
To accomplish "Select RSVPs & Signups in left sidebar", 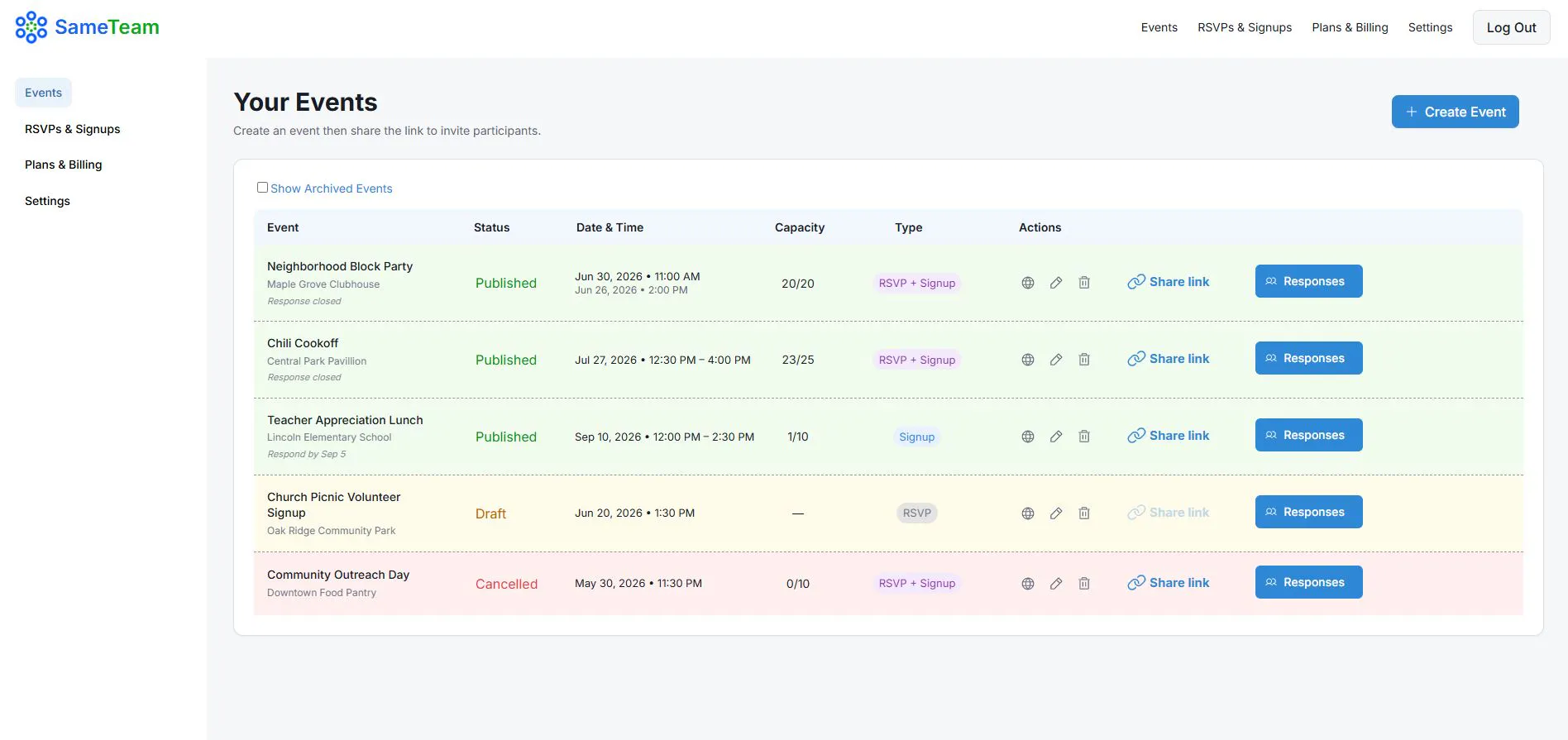I will pyautogui.click(x=73, y=129).
